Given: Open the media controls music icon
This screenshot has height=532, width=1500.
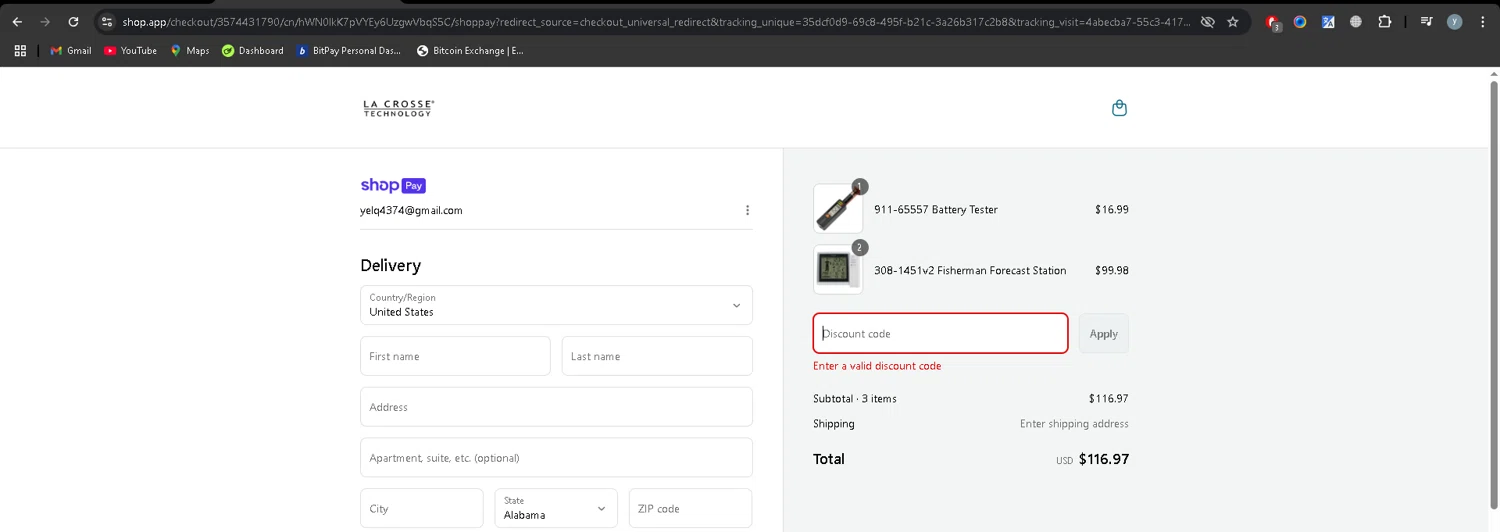Looking at the screenshot, I should point(1427,21).
